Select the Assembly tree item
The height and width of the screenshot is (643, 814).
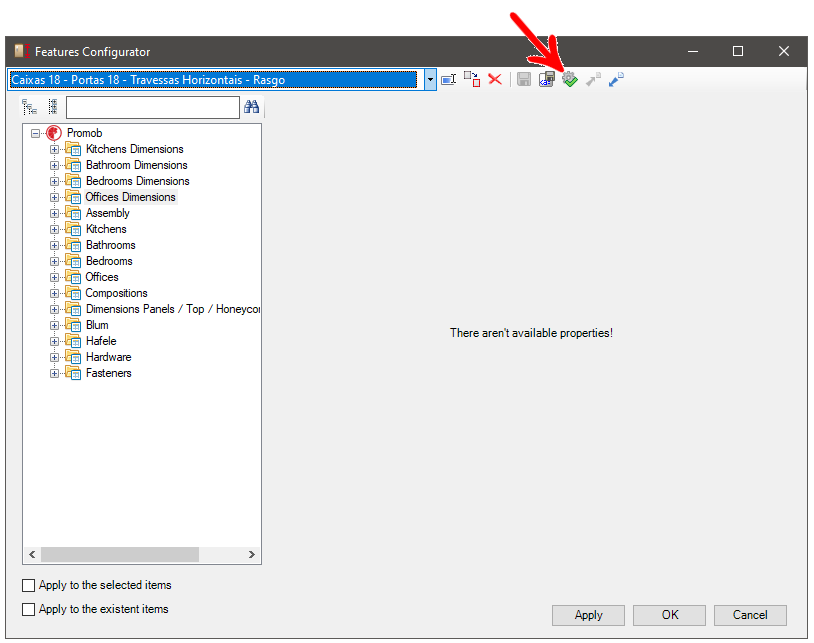pos(107,213)
